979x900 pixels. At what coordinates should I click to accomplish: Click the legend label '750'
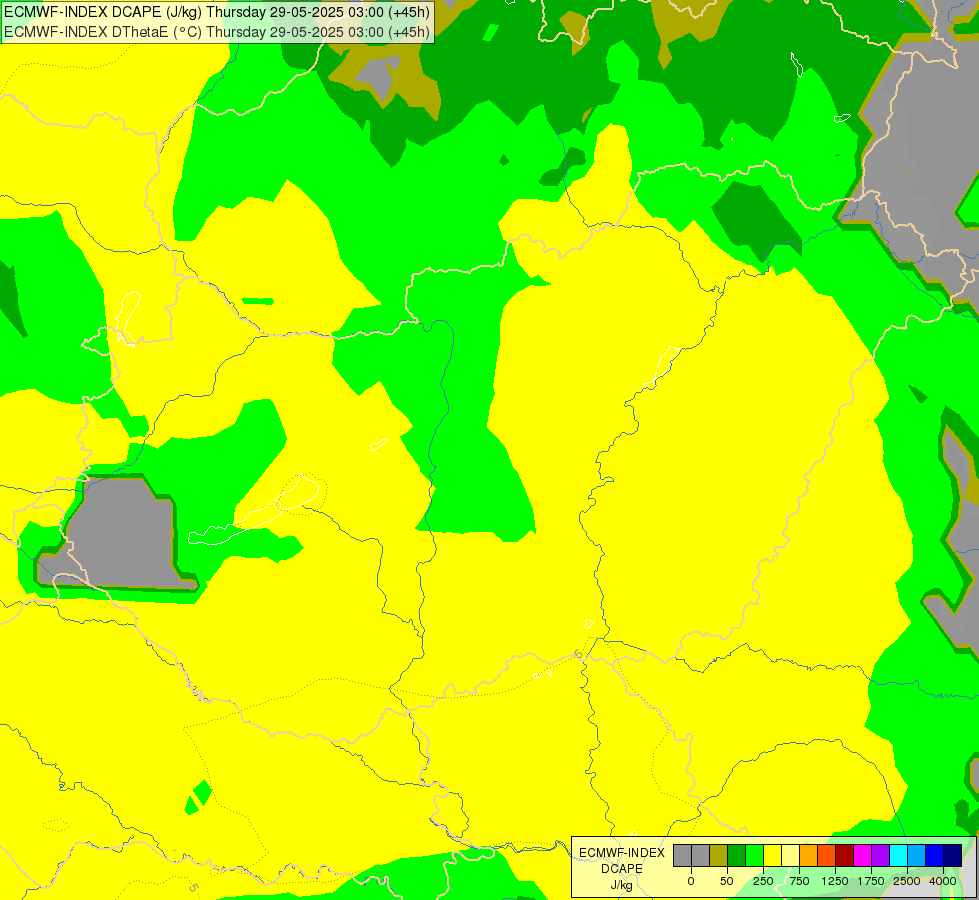tap(799, 881)
